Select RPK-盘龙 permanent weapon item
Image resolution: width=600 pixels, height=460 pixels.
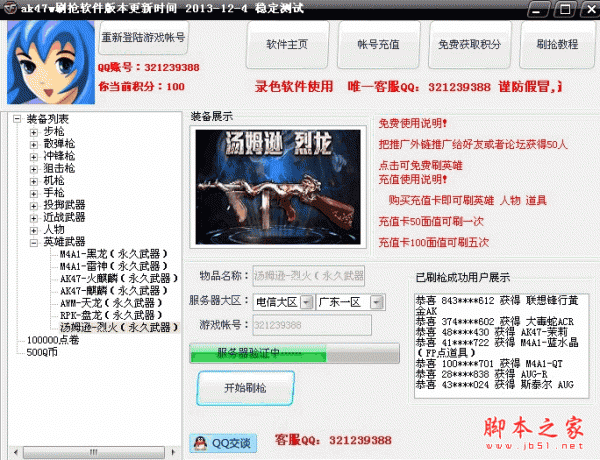(111, 315)
